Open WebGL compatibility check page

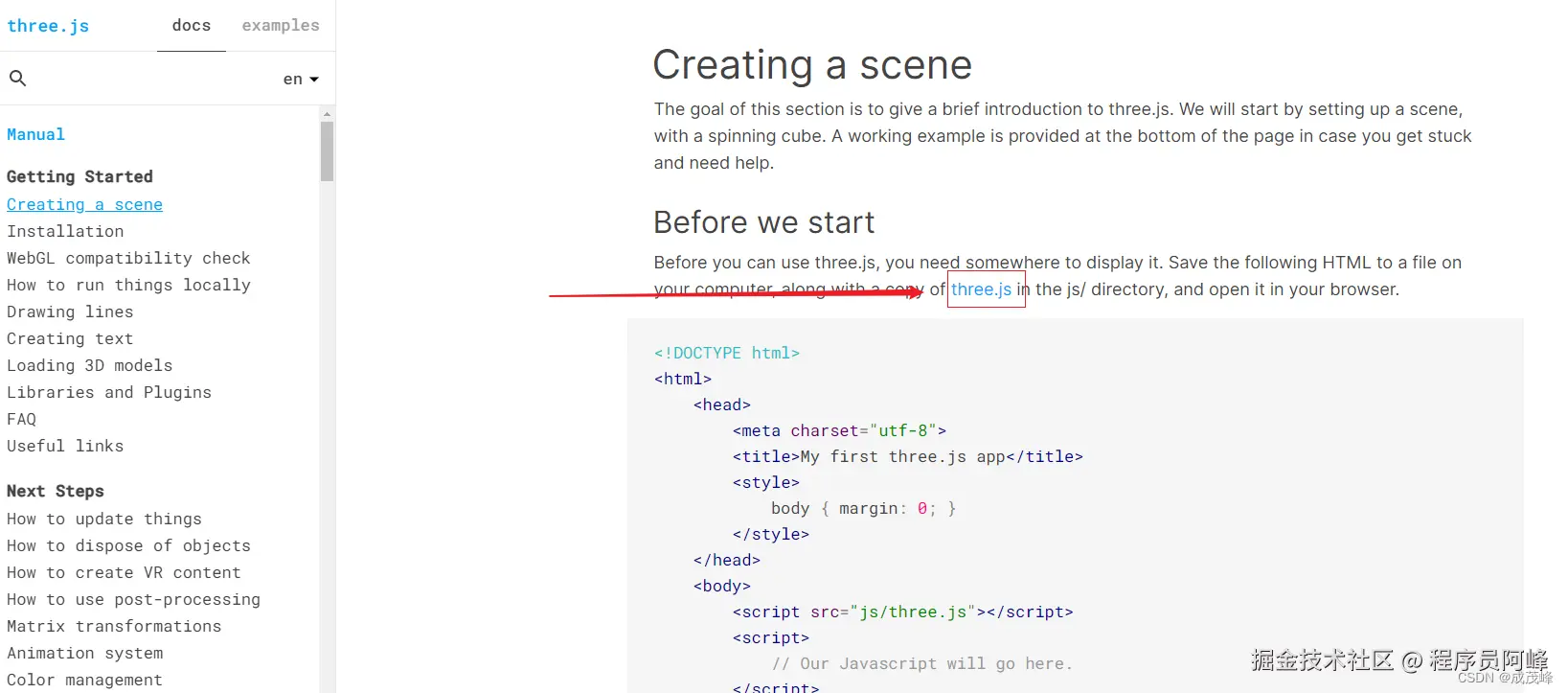[128, 259]
